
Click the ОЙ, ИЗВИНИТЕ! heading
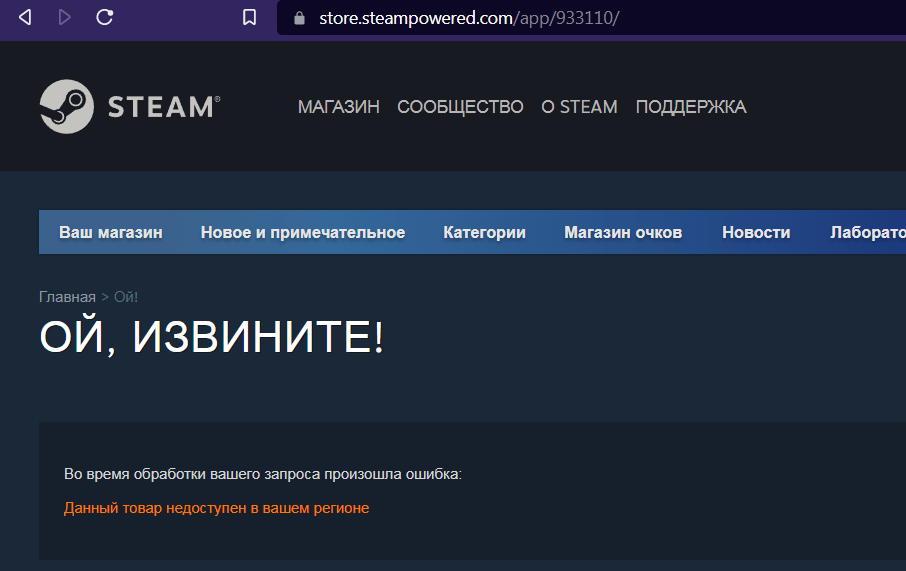pyautogui.click(x=211, y=338)
